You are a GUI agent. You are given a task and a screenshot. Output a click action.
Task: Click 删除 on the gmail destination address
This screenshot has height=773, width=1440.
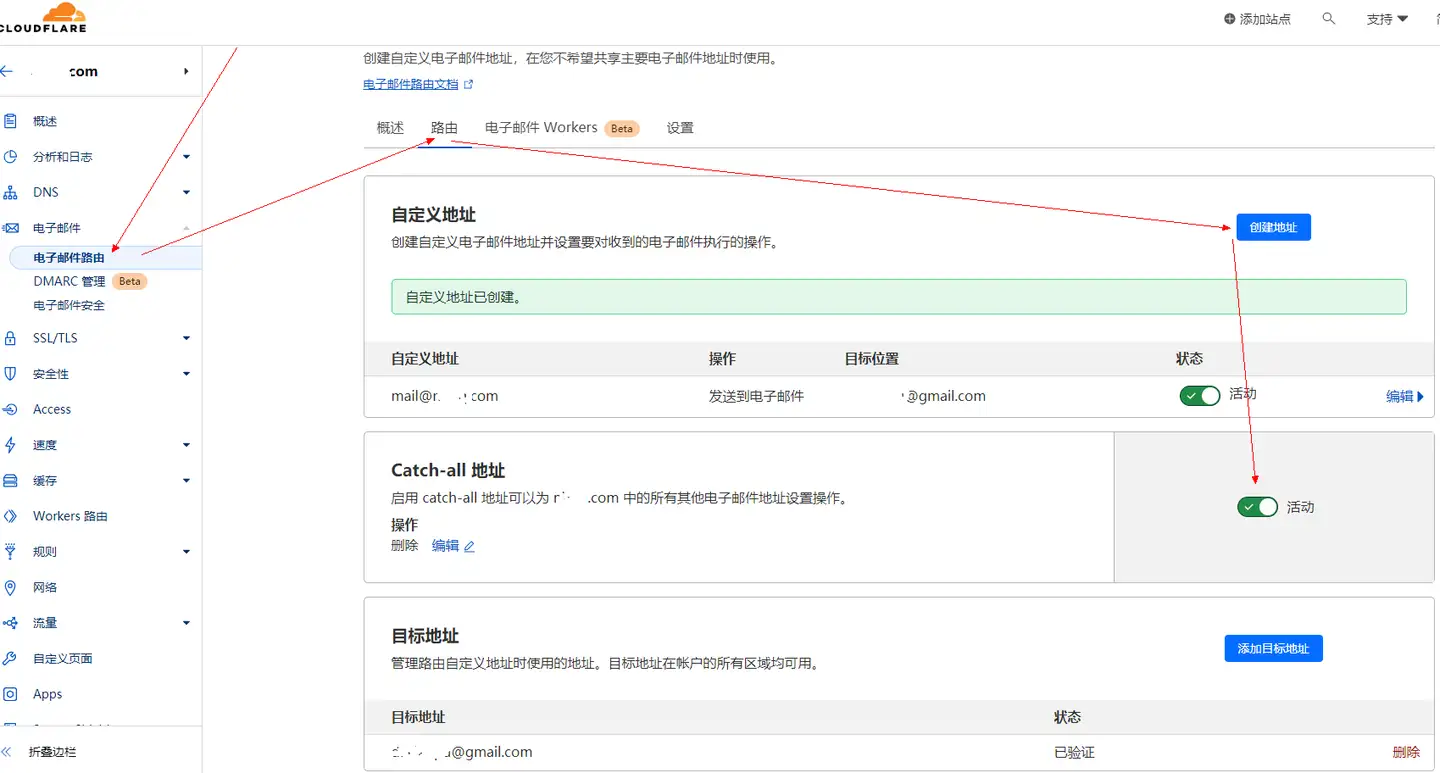point(1406,751)
